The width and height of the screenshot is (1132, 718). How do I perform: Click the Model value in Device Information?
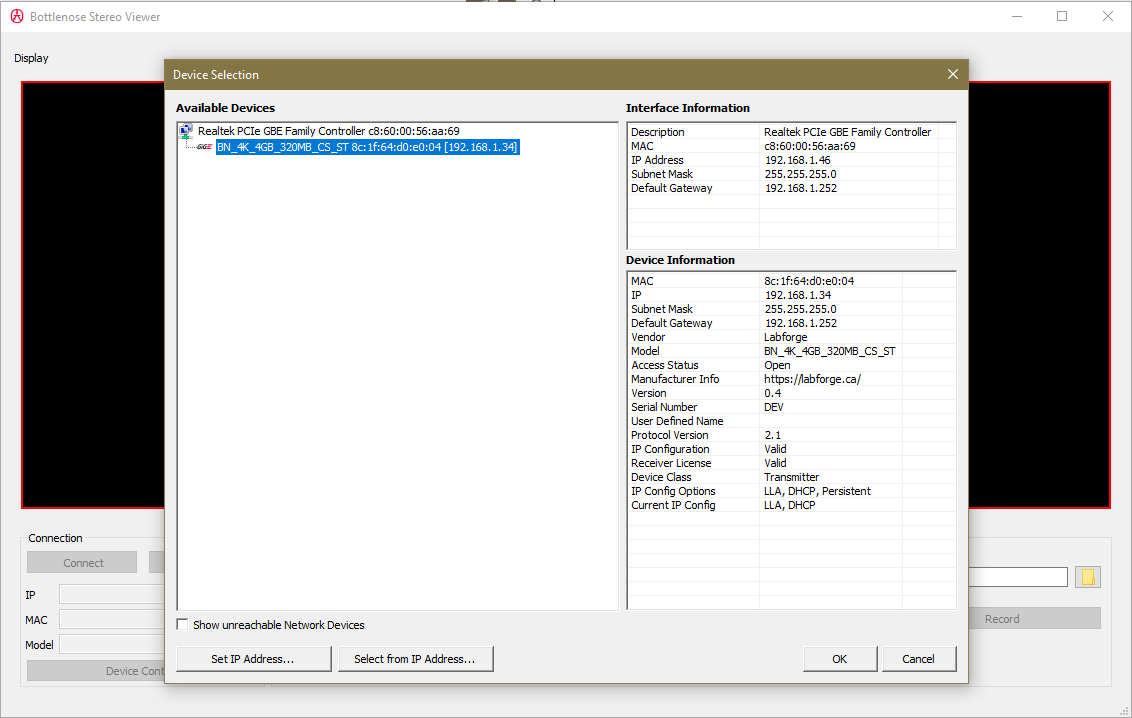[x=830, y=351]
